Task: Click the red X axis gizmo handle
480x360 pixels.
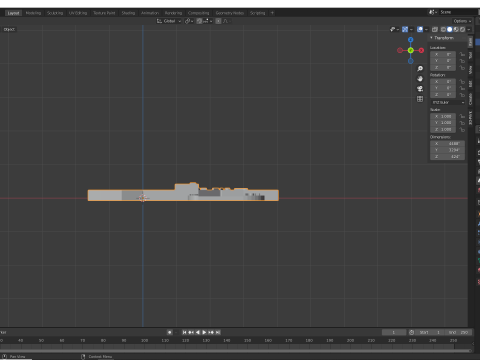Action: point(421,50)
